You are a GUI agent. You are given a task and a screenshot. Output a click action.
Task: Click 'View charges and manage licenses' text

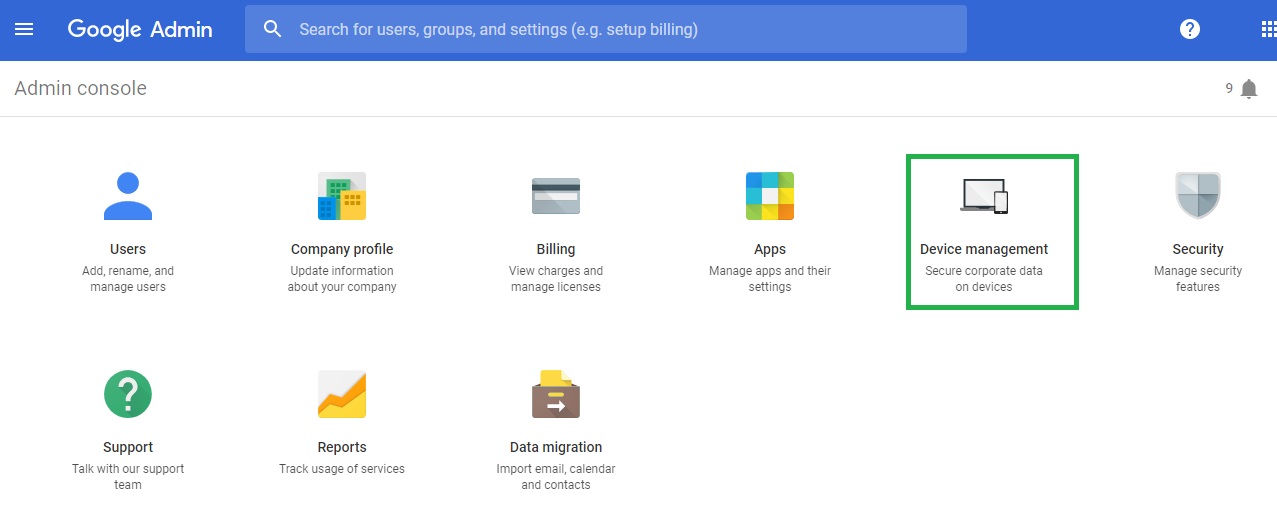click(556, 279)
